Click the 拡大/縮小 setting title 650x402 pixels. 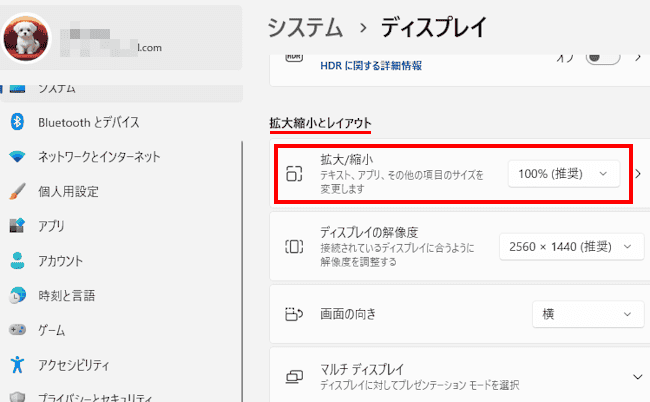[x=347, y=159]
